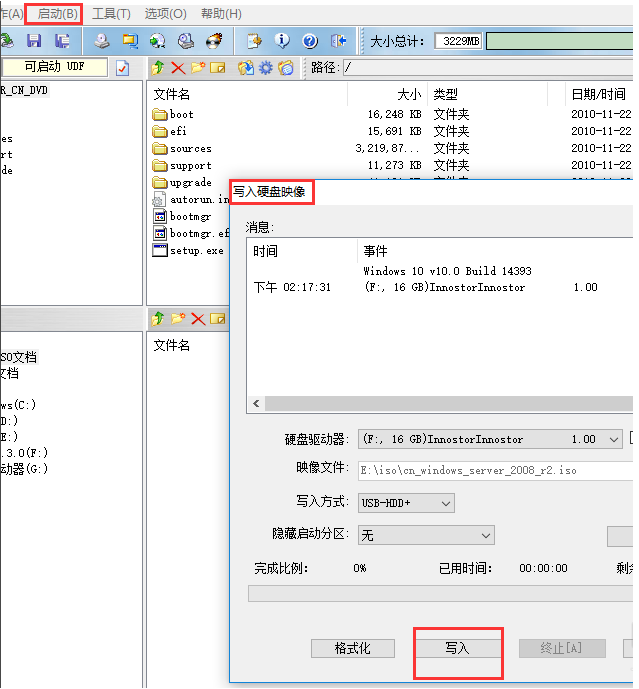The image size is (639, 689).
Task: Click the new folder icon in lower local pane
Action: tap(178, 319)
